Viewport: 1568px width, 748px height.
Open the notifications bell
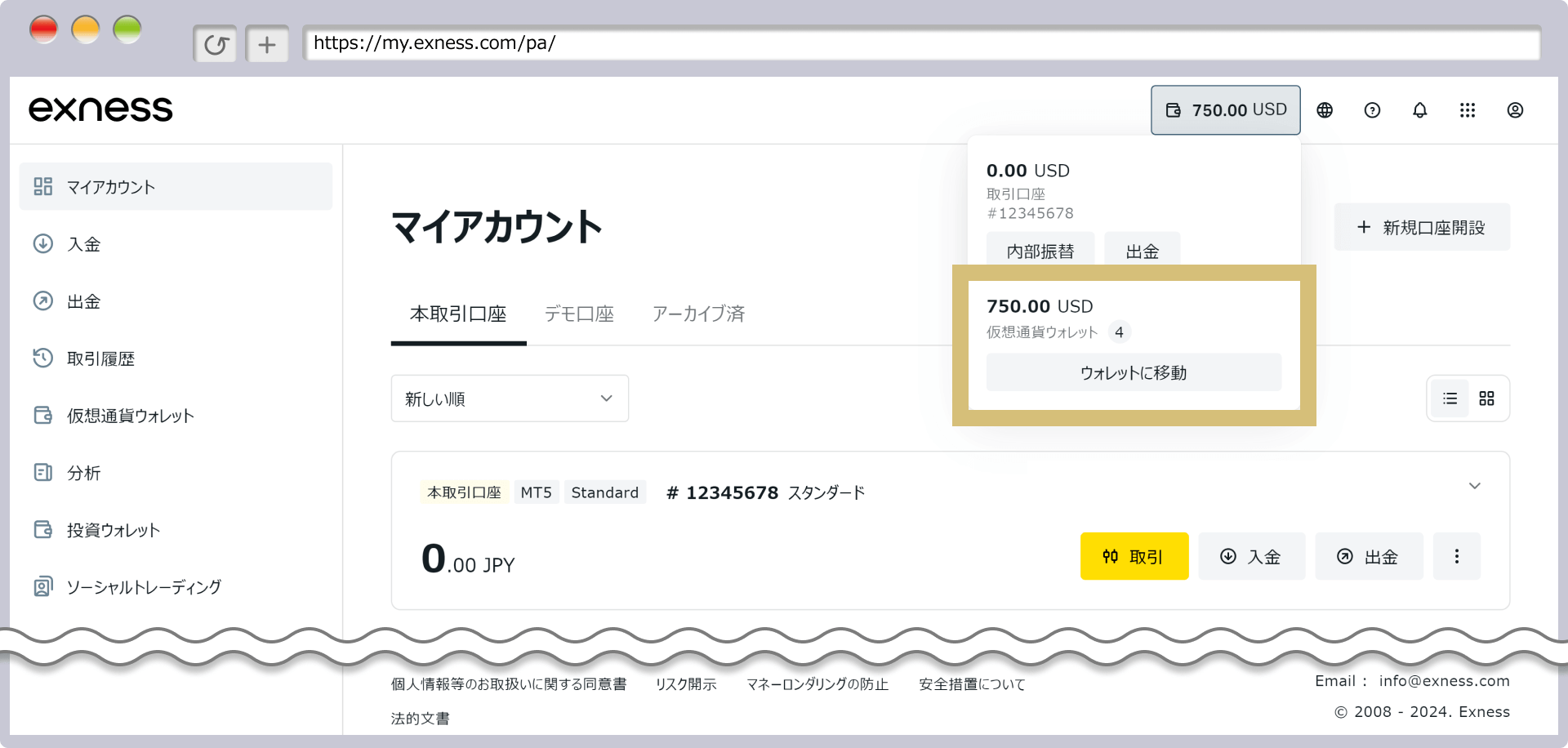tap(1420, 110)
